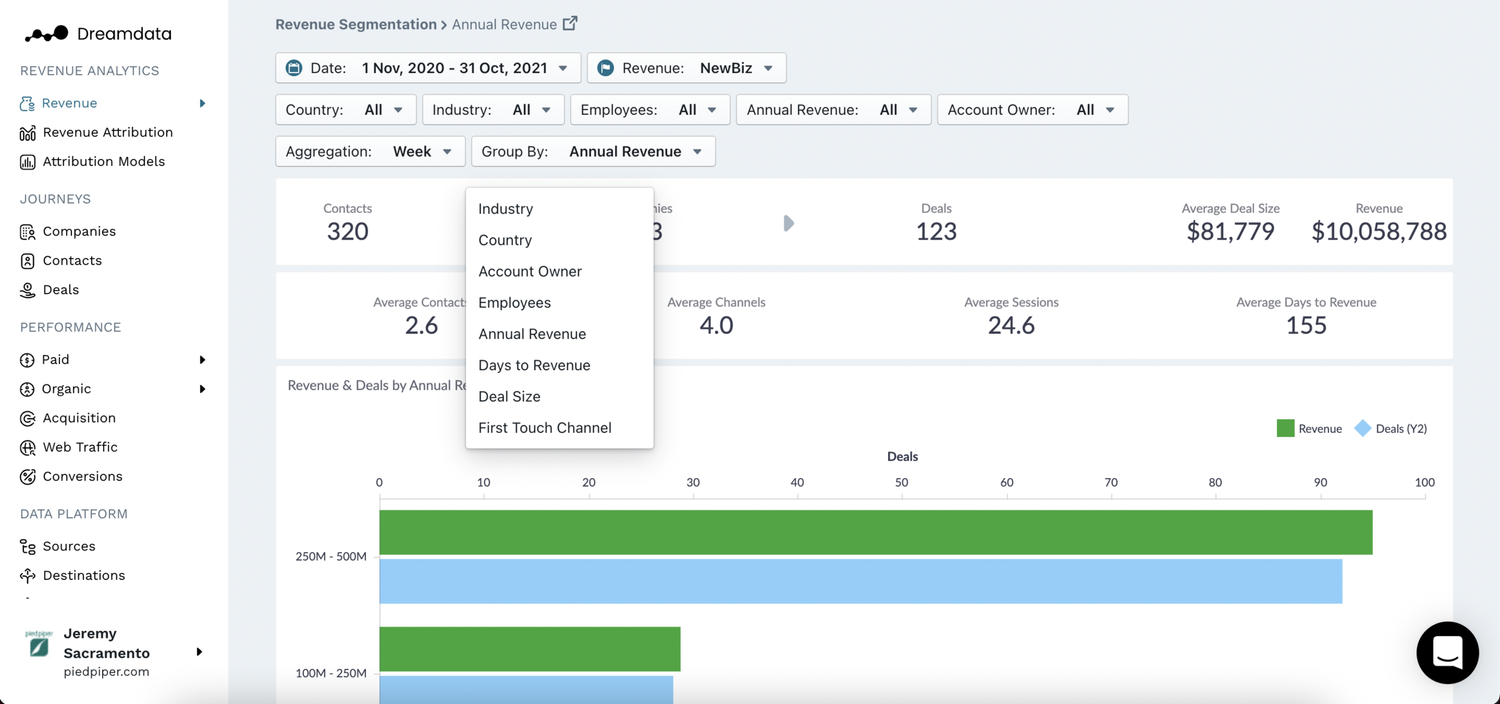Screen dimensions: 1500x704
Task: Open Web Traffic performance page
Action: 80,447
